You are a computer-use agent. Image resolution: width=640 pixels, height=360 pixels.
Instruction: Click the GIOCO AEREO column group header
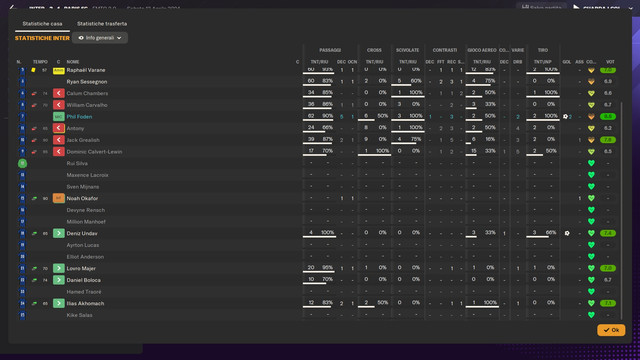click(482, 50)
